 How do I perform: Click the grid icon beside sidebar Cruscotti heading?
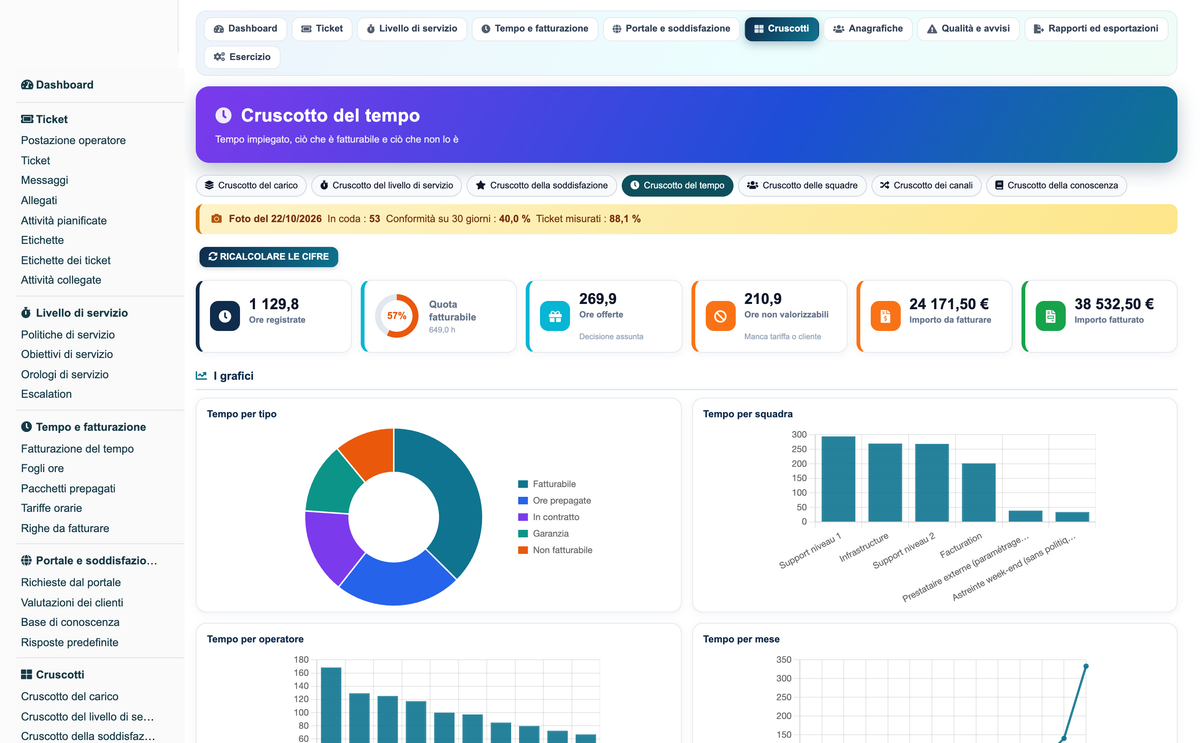[27, 675]
